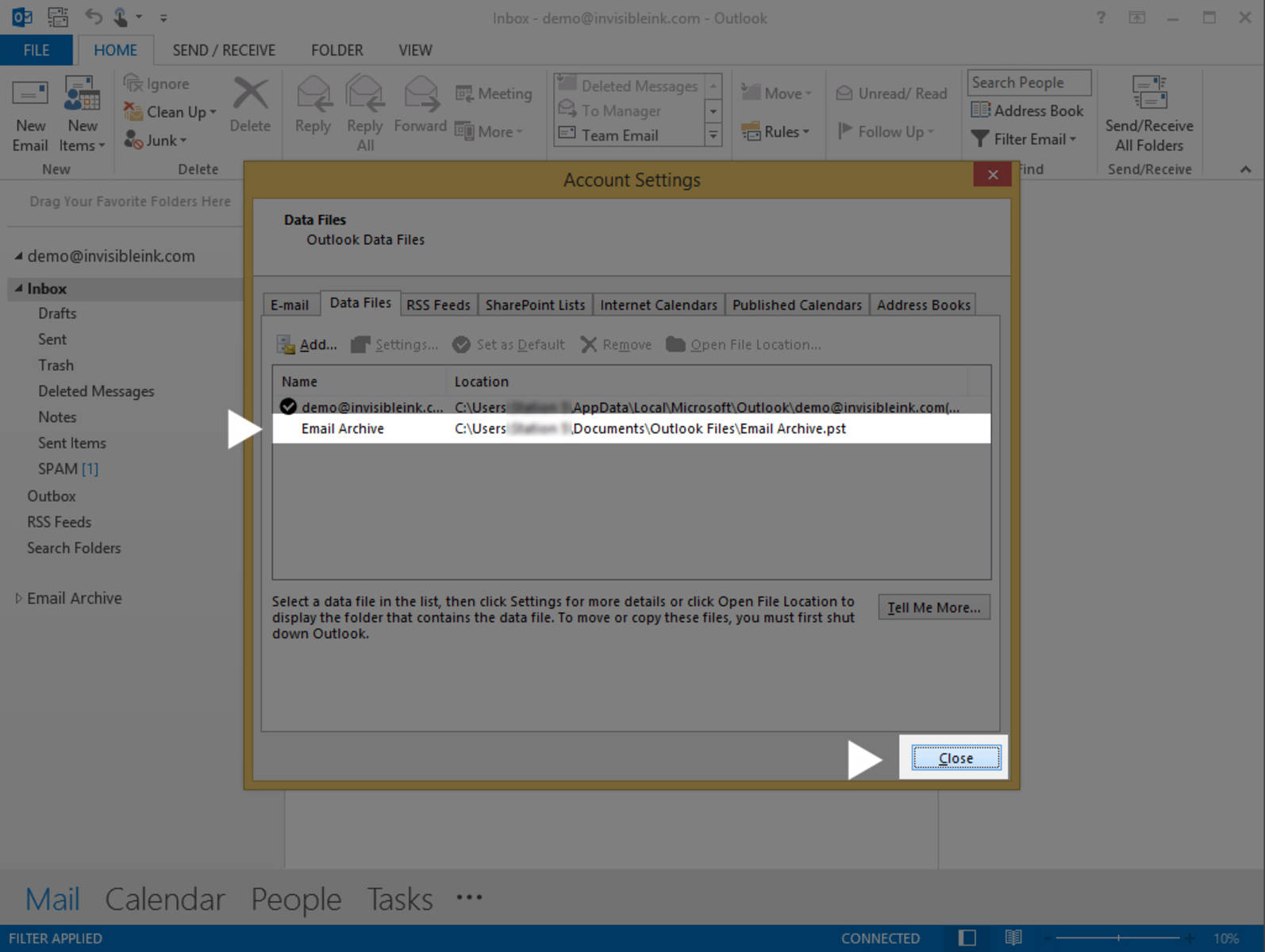Screen dimensions: 1265x952
Task: Open the Published Calendars tab
Action: pyautogui.click(x=797, y=305)
